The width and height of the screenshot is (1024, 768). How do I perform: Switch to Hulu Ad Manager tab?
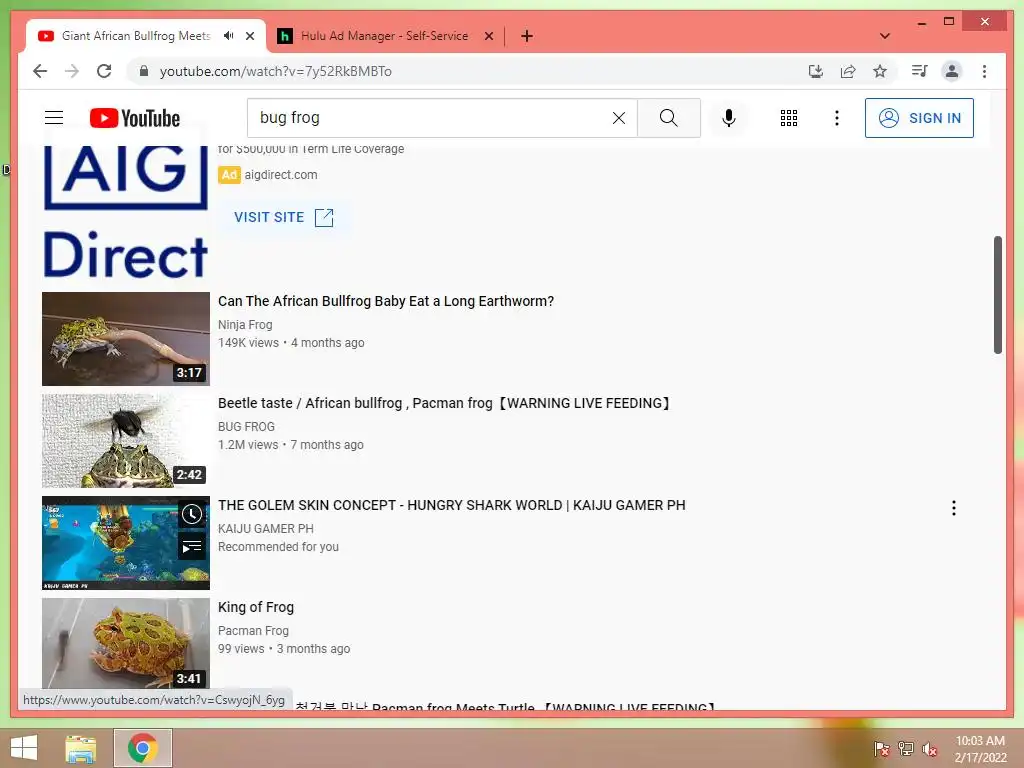(384, 36)
